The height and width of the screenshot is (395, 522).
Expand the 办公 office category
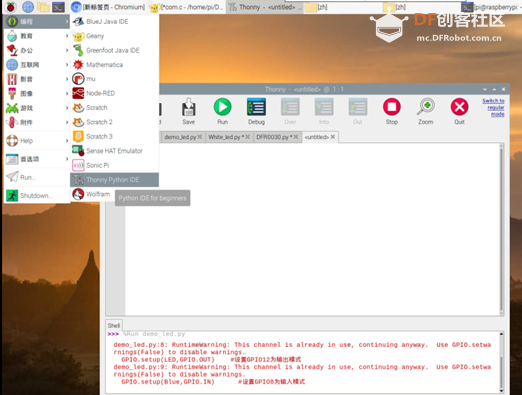click(37, 50)
